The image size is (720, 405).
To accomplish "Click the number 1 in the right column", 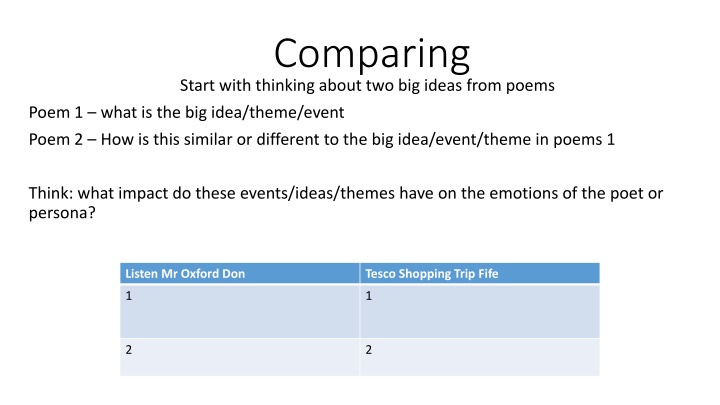I will (x=369, y=296).
